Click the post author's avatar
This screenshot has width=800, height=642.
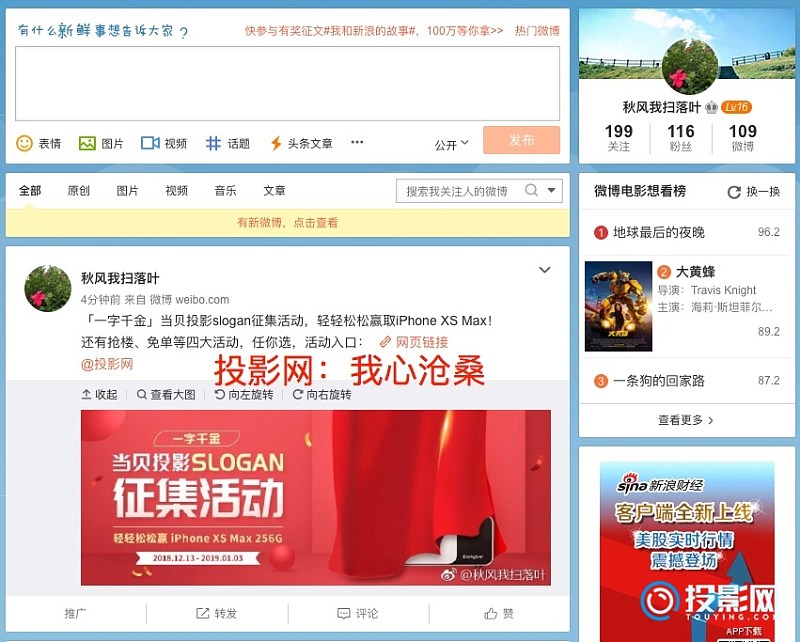pos(48,288)
